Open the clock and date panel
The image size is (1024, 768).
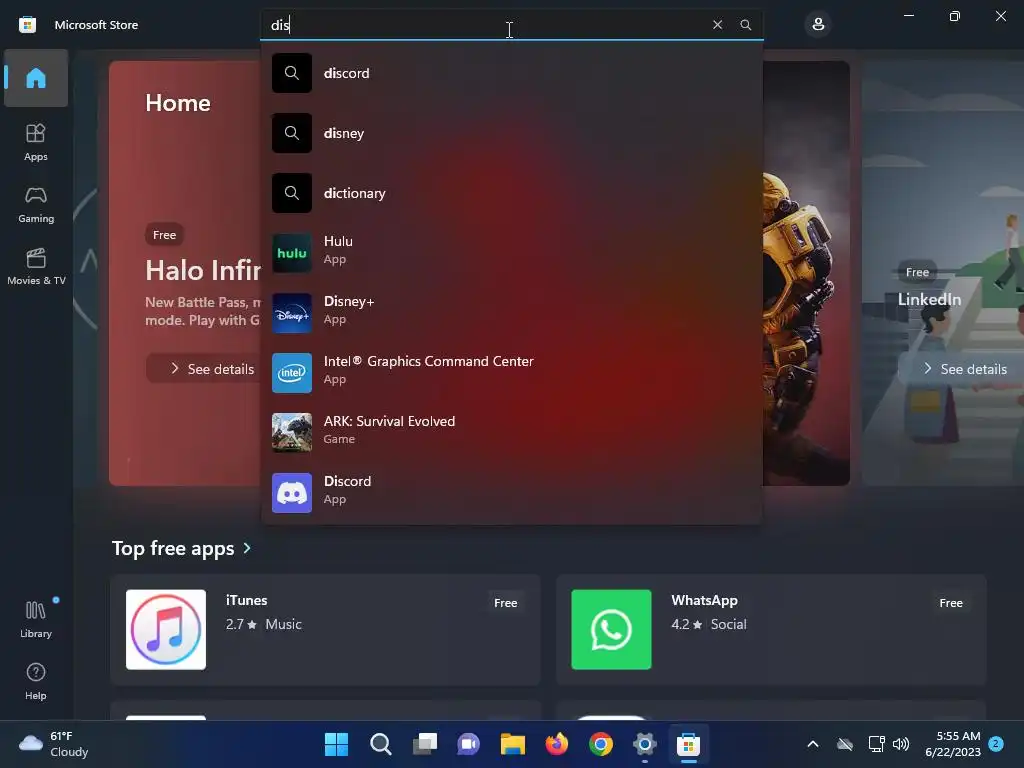coord(953,744)
